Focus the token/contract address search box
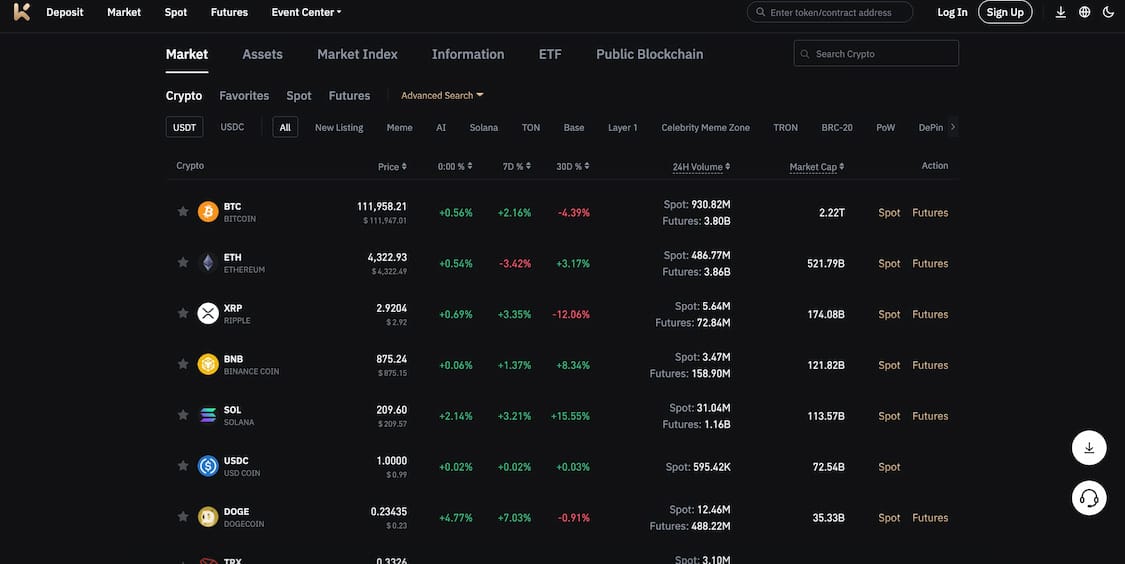1125x564 pixels. point(830,12)
